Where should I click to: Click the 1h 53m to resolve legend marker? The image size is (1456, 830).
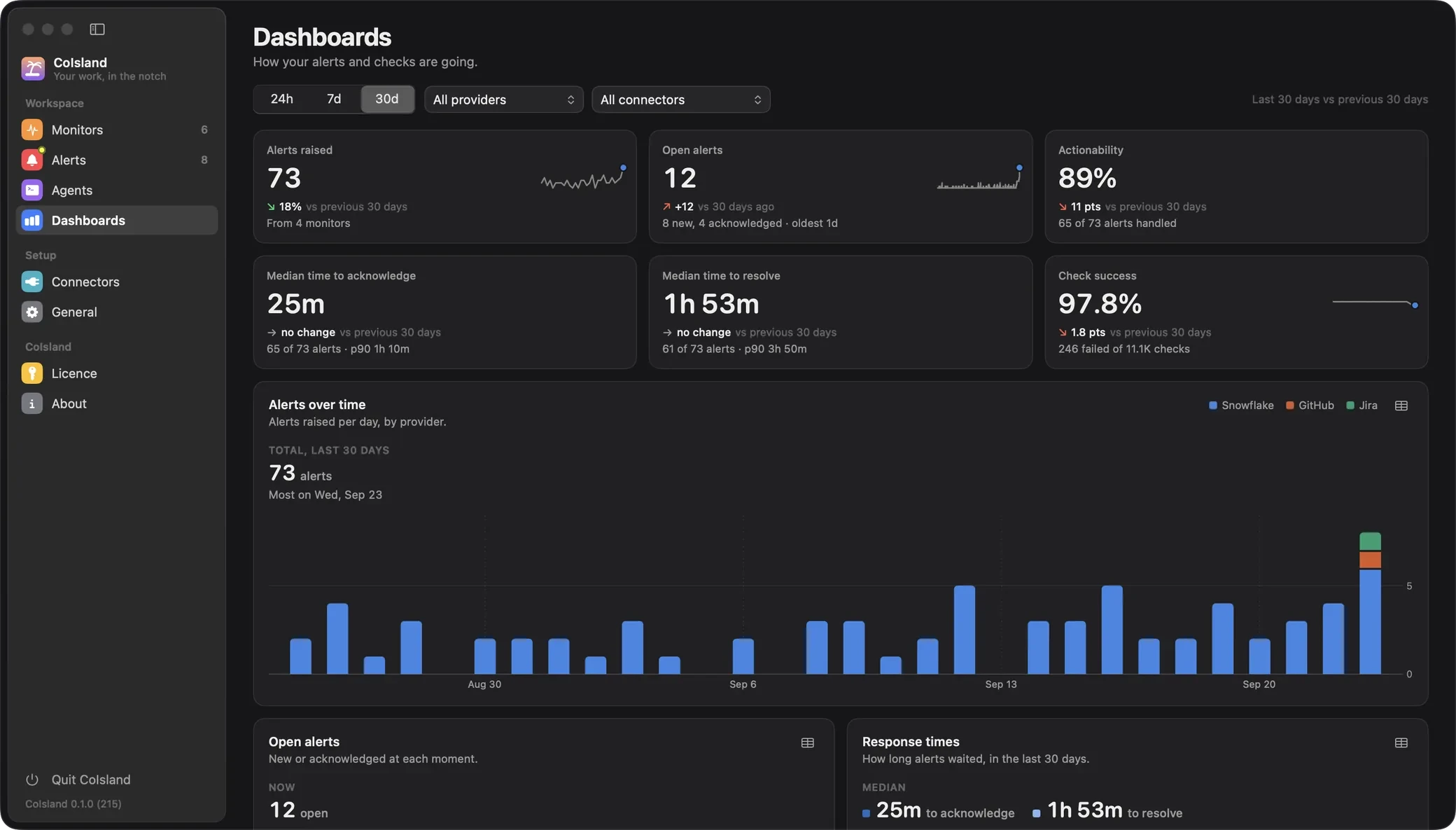(1036, 813)
